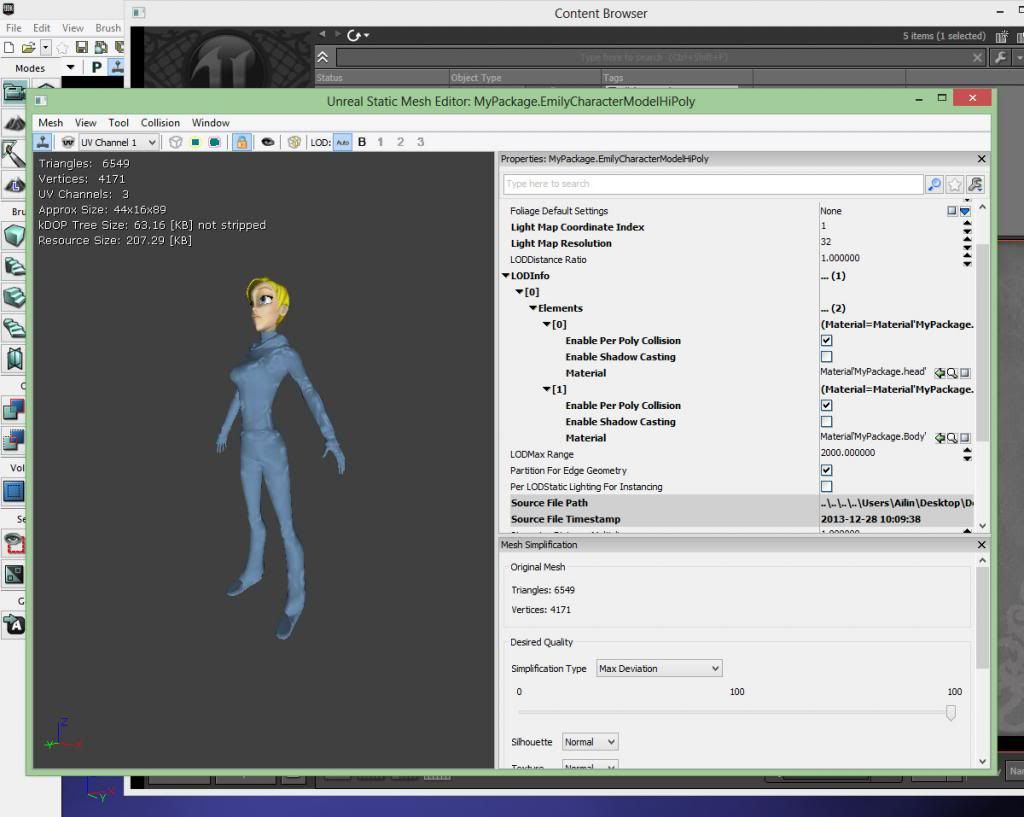Screen dimensions: 1024x817
Task: Open UV Channel 1 dropdown
Action: pyautogui.click(x=119, y=142)
